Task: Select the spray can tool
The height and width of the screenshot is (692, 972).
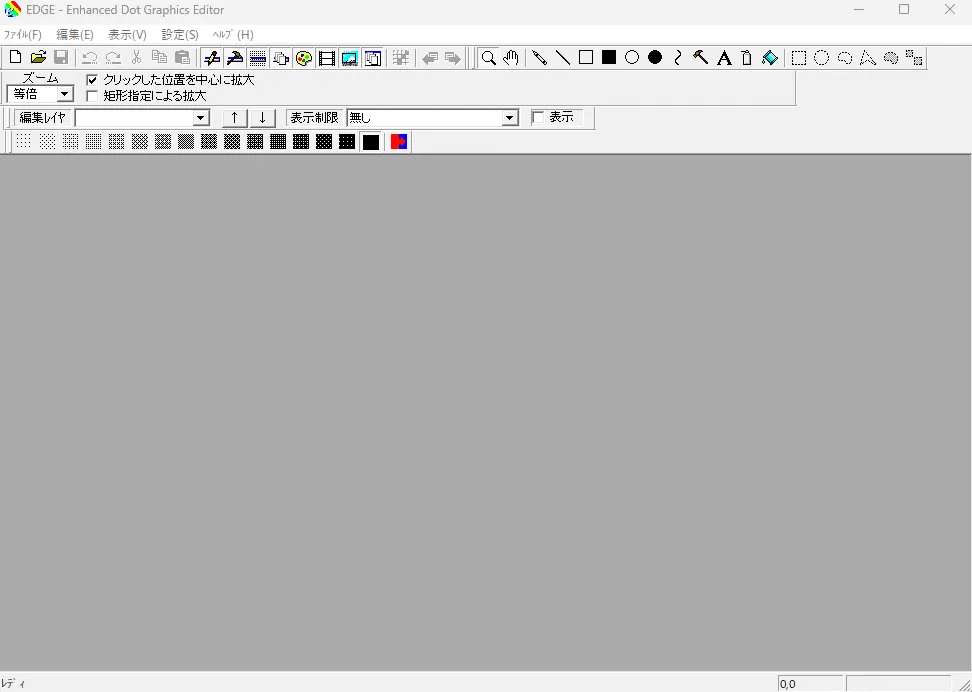Action: coord(746,58)
